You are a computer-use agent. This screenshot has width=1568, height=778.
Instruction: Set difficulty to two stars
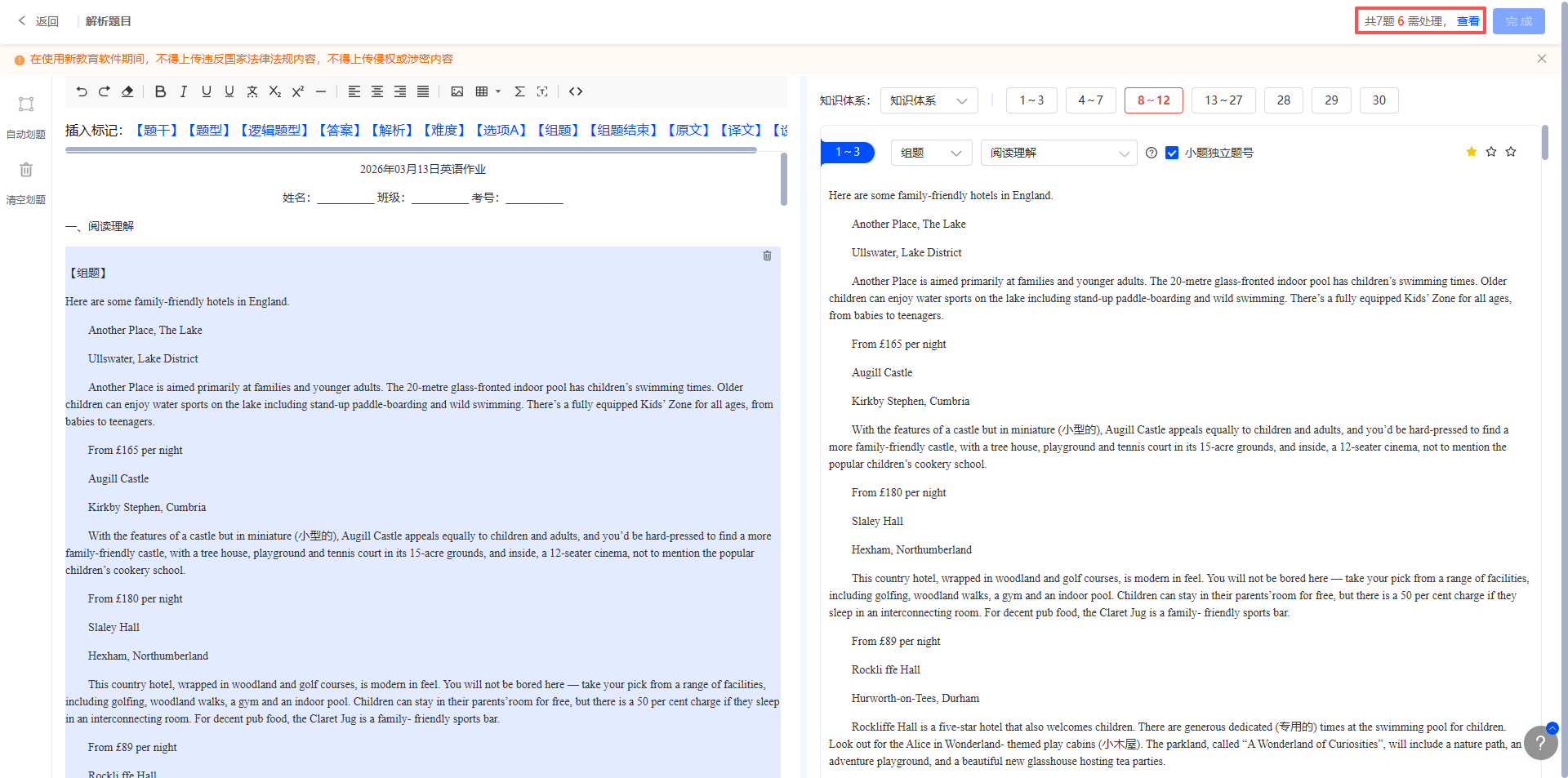pos(1491,152)
